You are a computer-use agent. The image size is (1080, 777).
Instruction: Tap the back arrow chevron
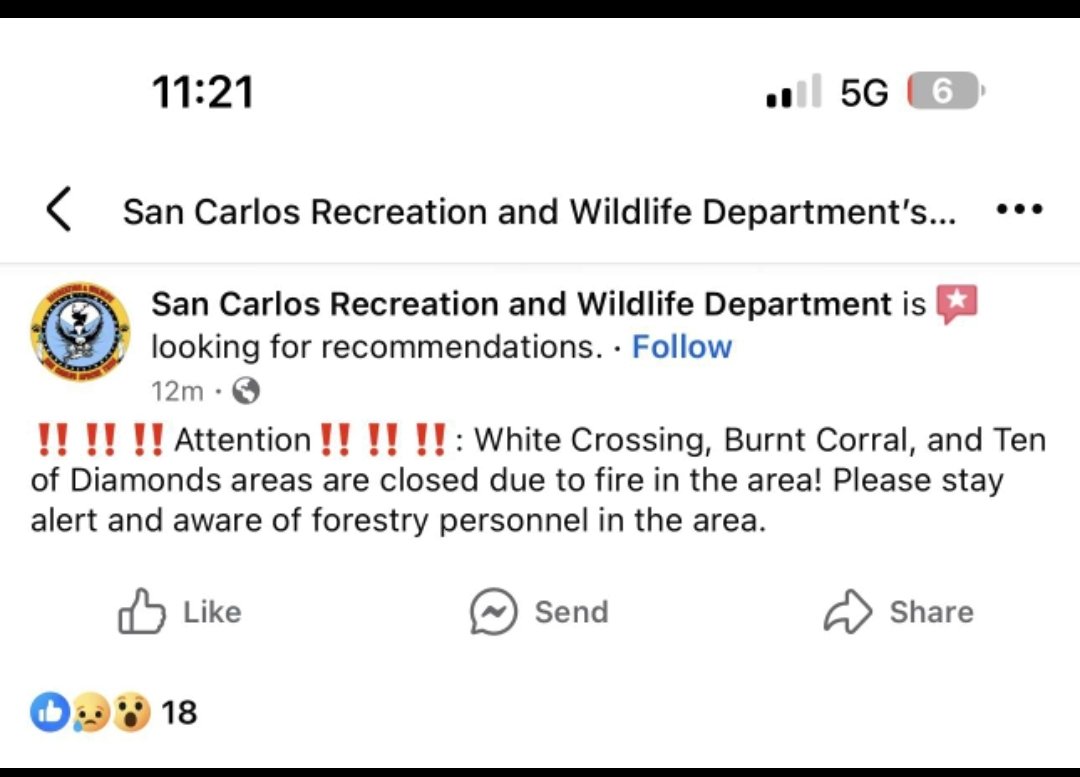tap(59, 209)
